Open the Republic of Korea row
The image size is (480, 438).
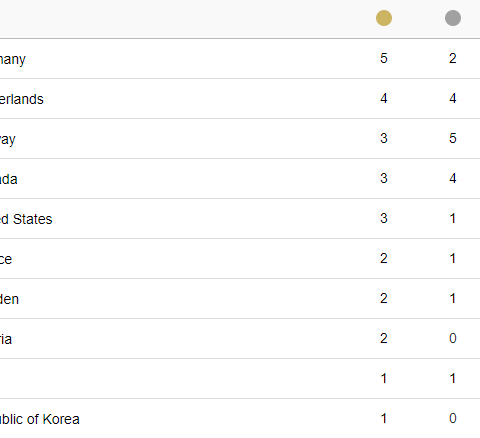[x=240, y=419]
